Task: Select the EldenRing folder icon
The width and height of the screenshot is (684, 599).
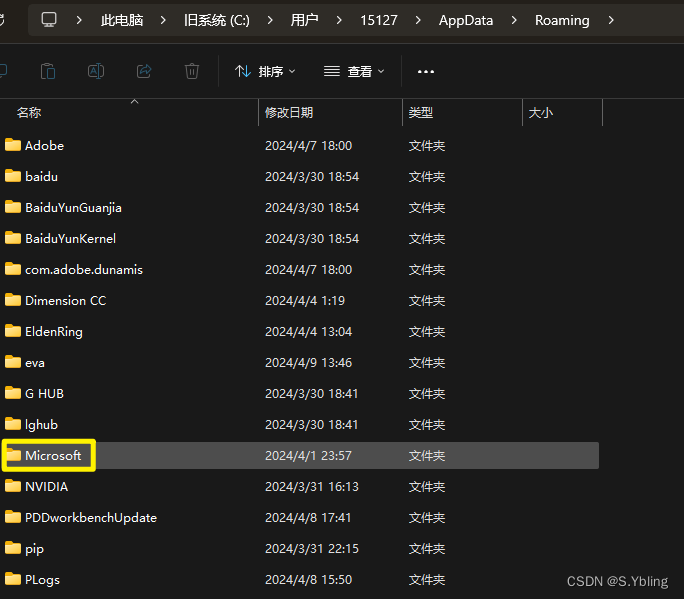Action: tap(13, 331)
